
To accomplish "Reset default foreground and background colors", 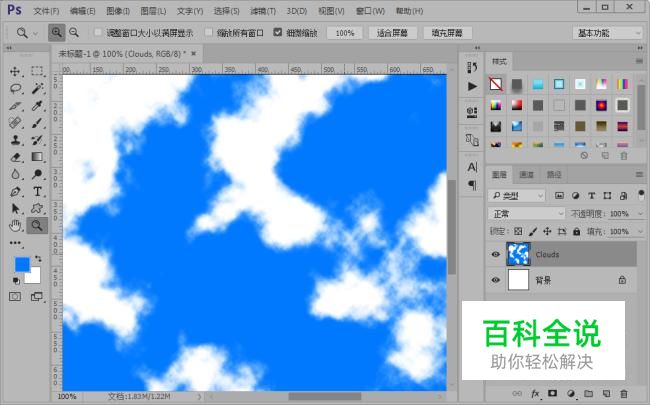I will [x=16, y=281].
